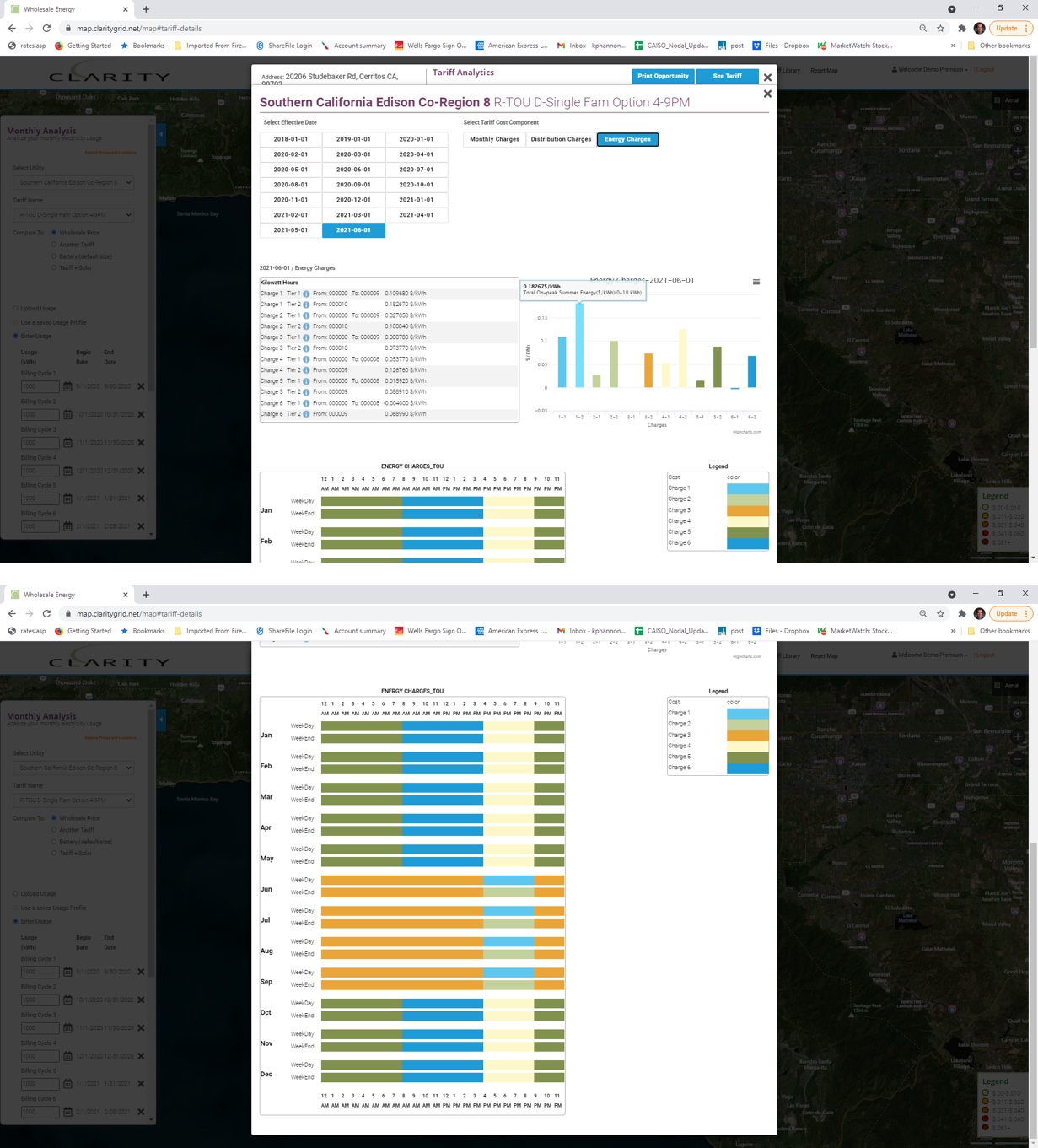
Task: Select Another Tariff radio in top window
Action: pos(54,245)
